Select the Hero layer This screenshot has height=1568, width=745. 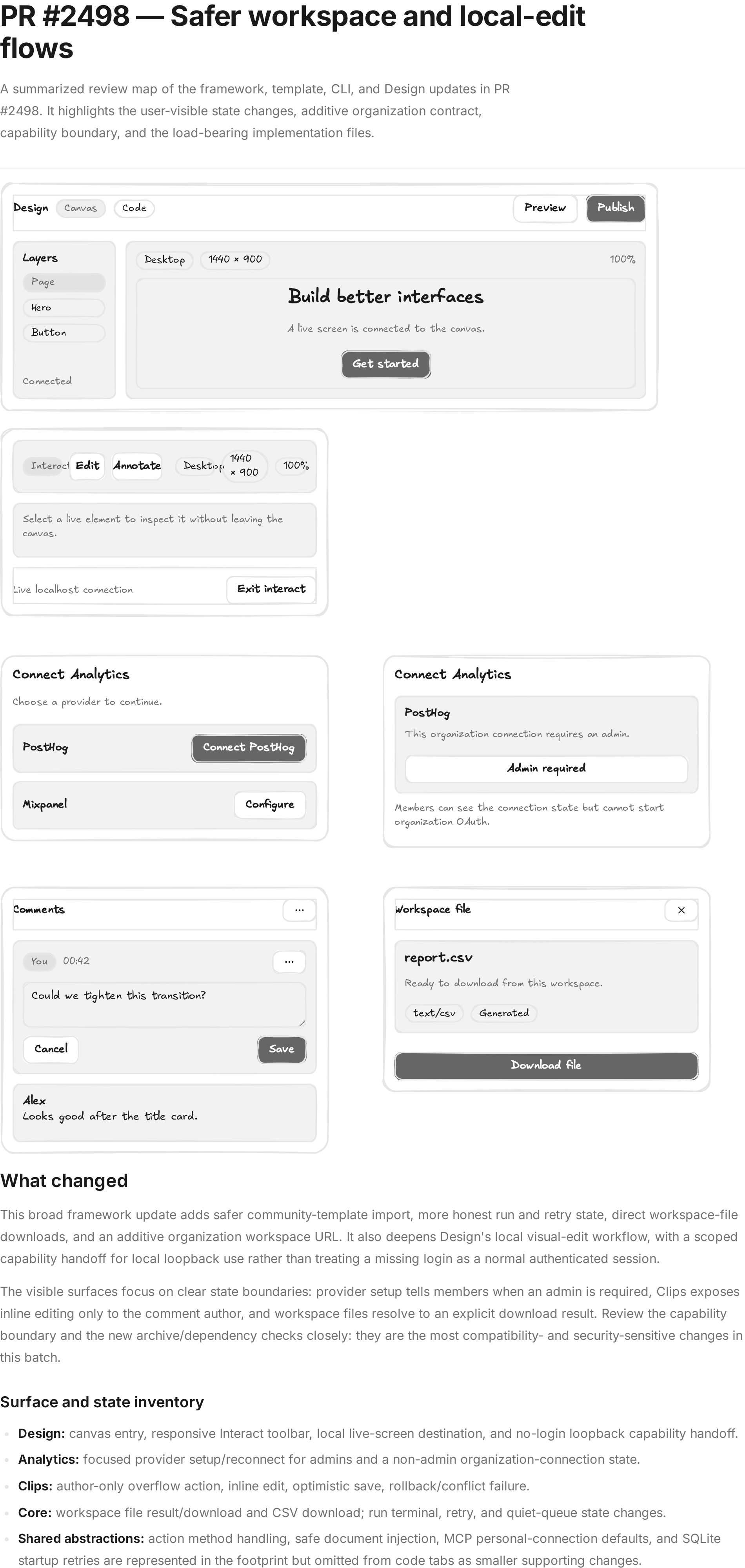tap(64, 307)
